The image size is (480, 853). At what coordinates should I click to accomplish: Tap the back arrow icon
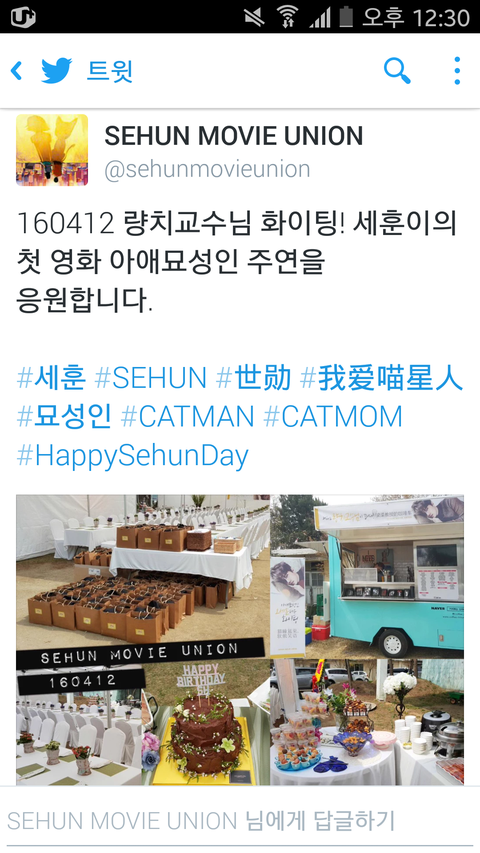click(x=16, y=71)
